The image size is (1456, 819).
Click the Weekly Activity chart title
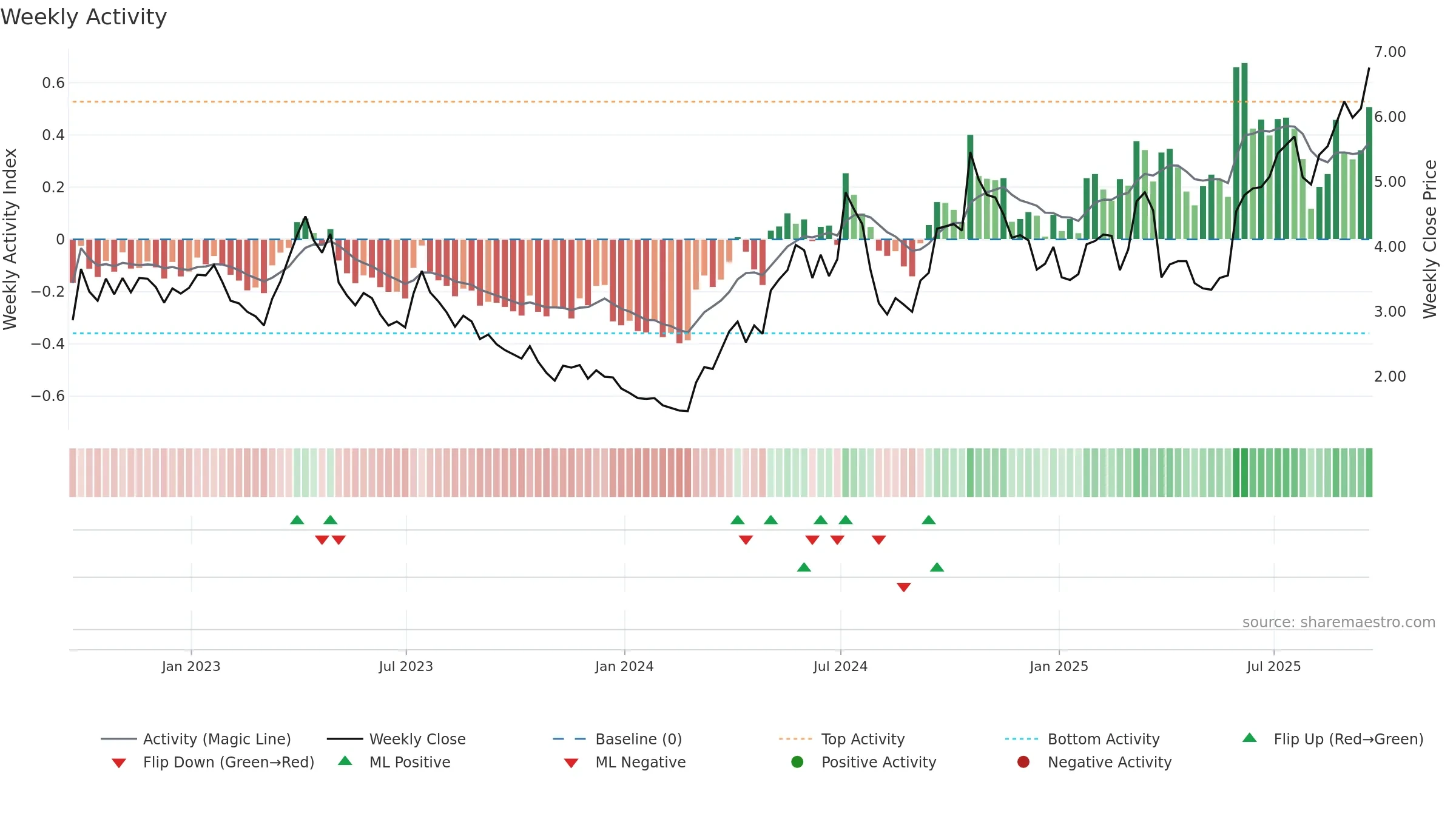pyautogui.click(x=84, y=17)
